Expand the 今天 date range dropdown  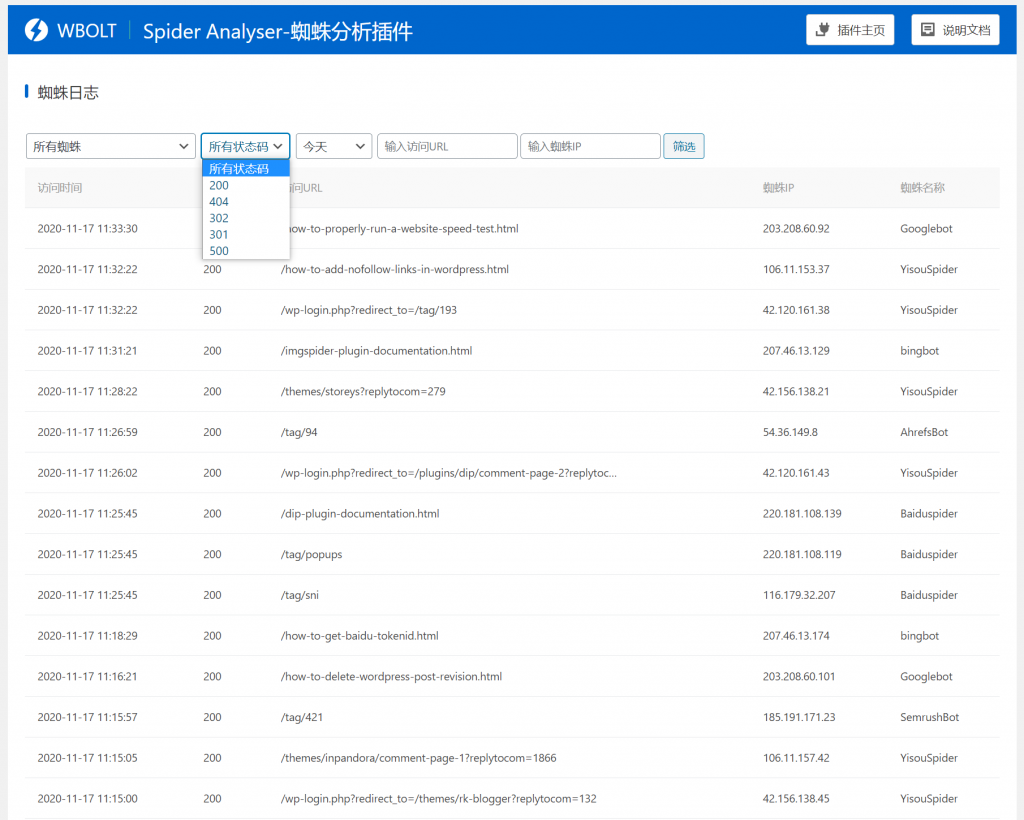coord(333,146)
